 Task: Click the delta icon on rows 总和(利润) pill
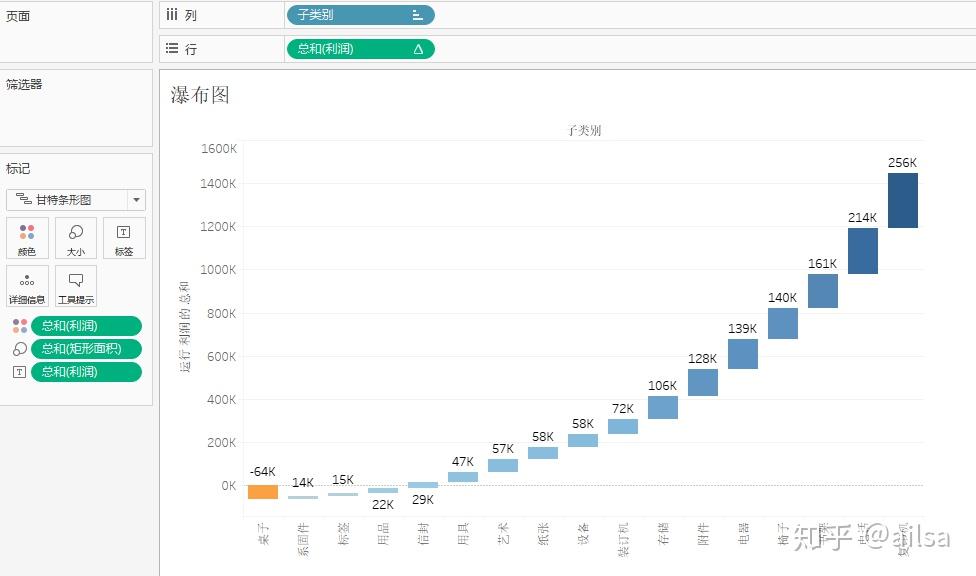(418, 49)
